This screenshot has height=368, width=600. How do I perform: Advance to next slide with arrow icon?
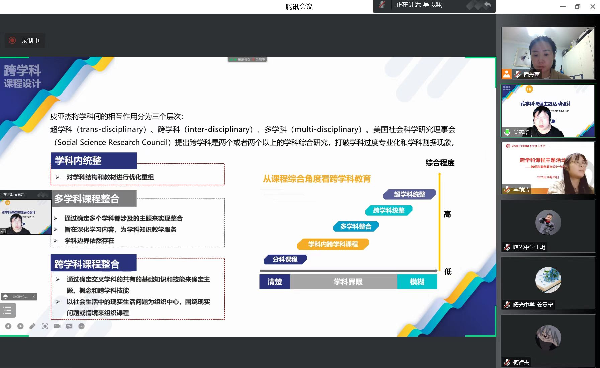20,326
